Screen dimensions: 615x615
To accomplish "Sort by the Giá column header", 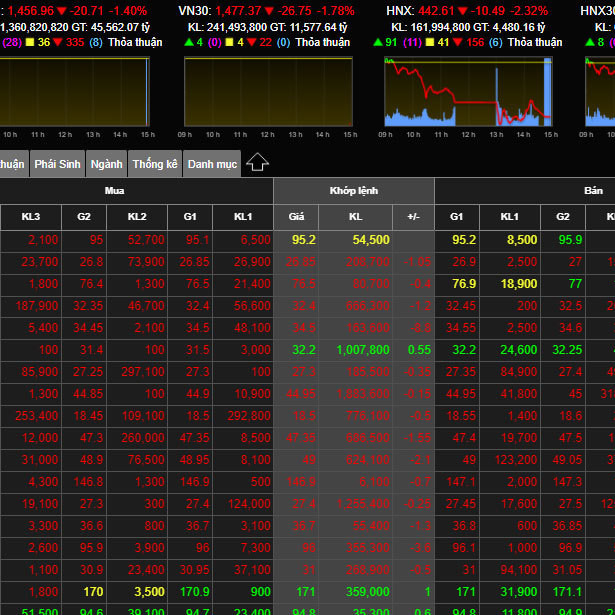I will point(296,216).
